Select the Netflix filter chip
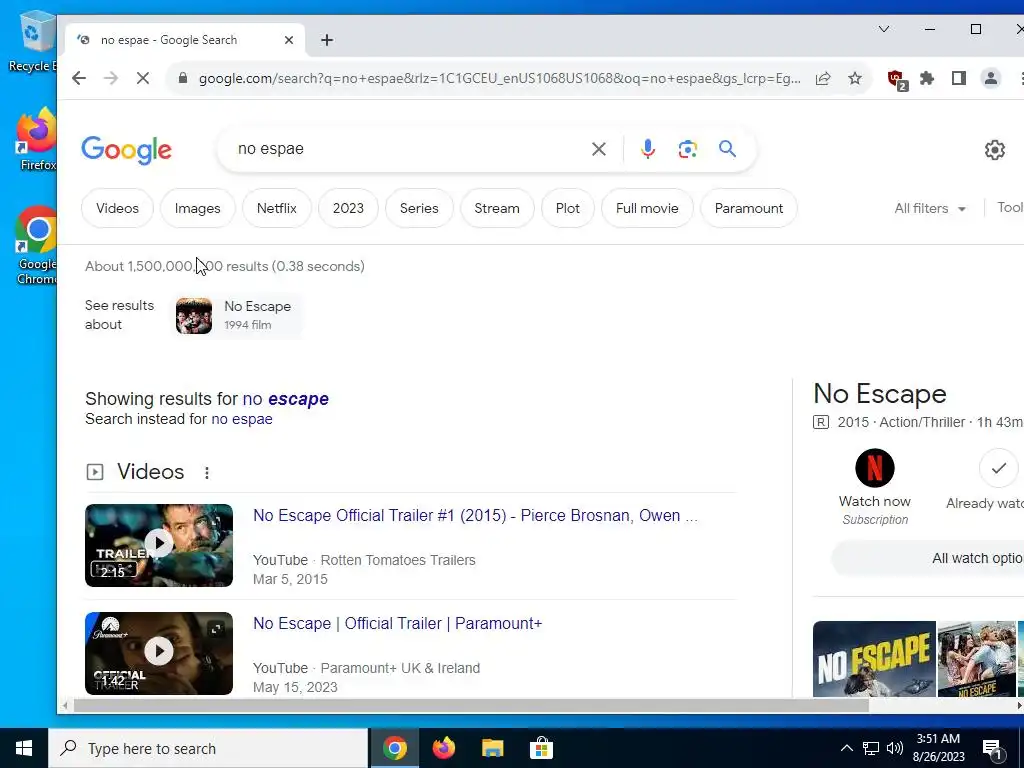This screenshot has width=1024, height=768. (x=277, y=208)
